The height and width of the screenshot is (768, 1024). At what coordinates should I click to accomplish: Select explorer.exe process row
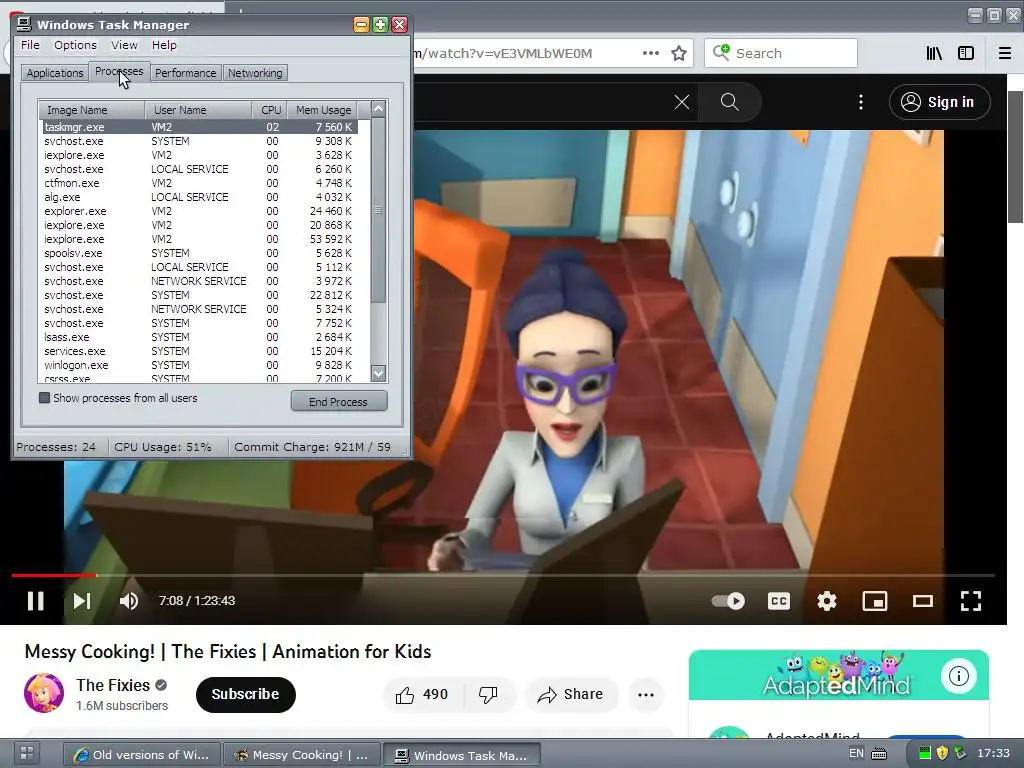(x=199, y=211)
